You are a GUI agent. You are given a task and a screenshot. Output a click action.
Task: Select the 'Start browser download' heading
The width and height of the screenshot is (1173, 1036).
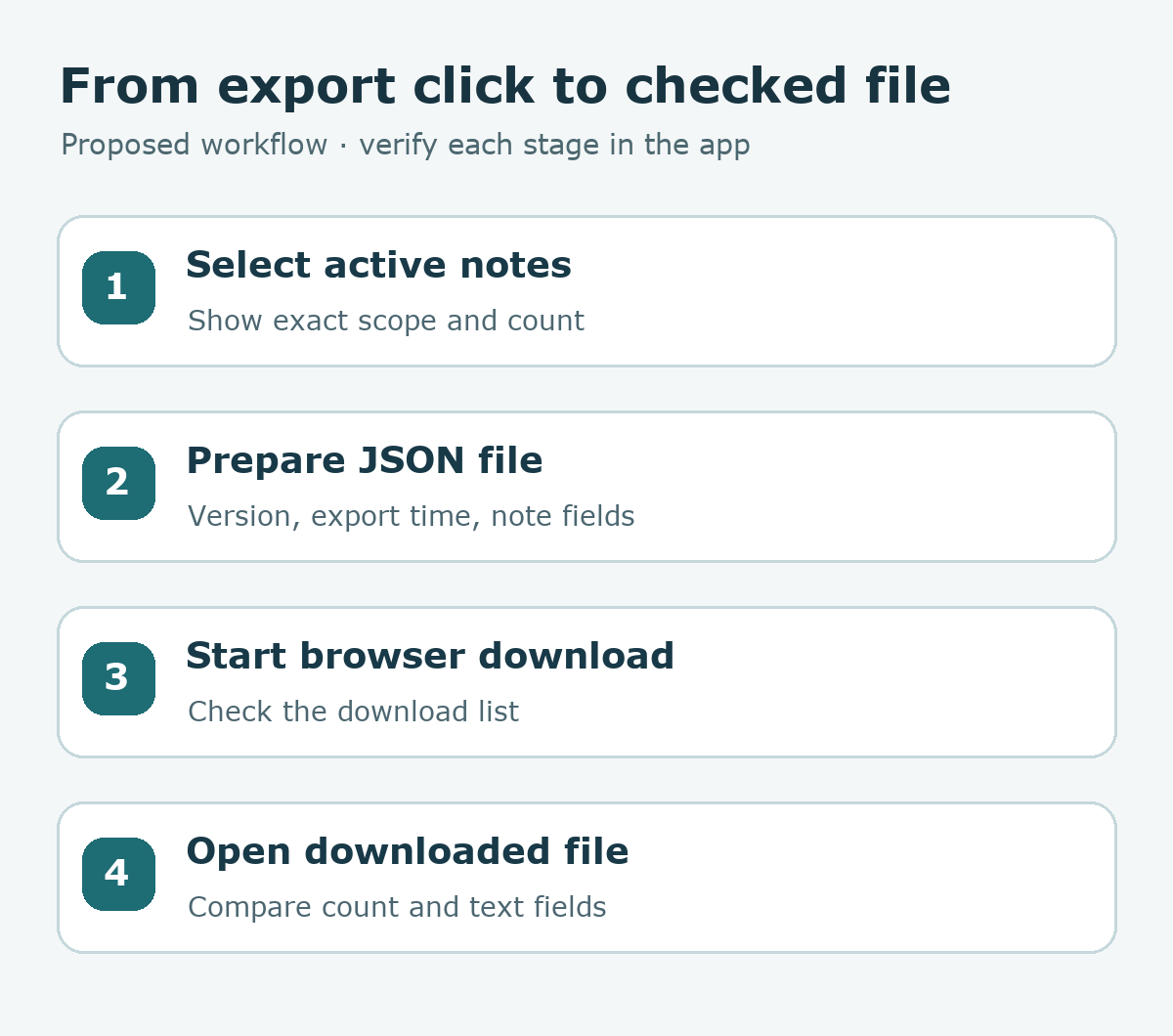coord(430,656)
